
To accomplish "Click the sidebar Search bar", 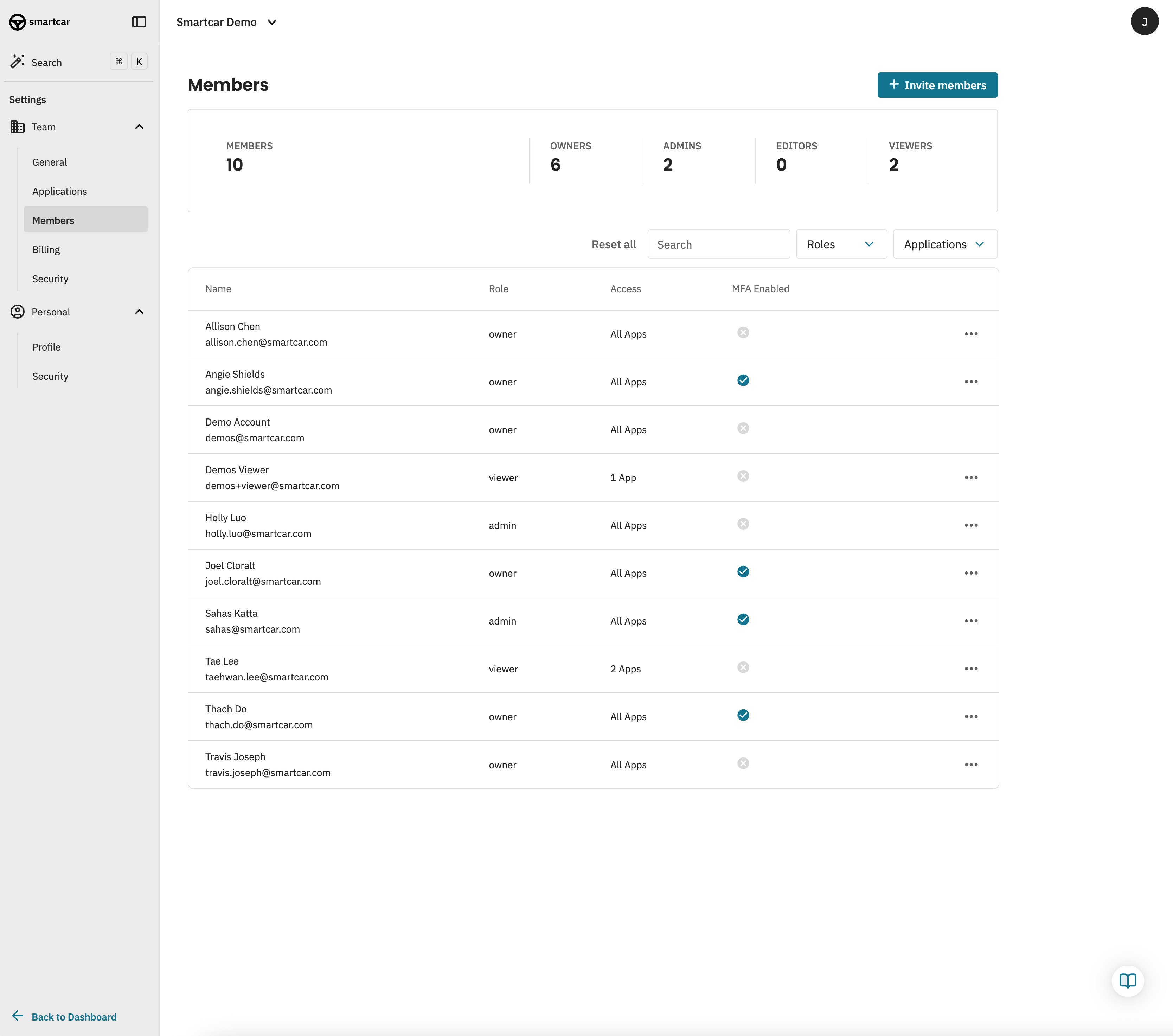I will [x=79, y=62].
